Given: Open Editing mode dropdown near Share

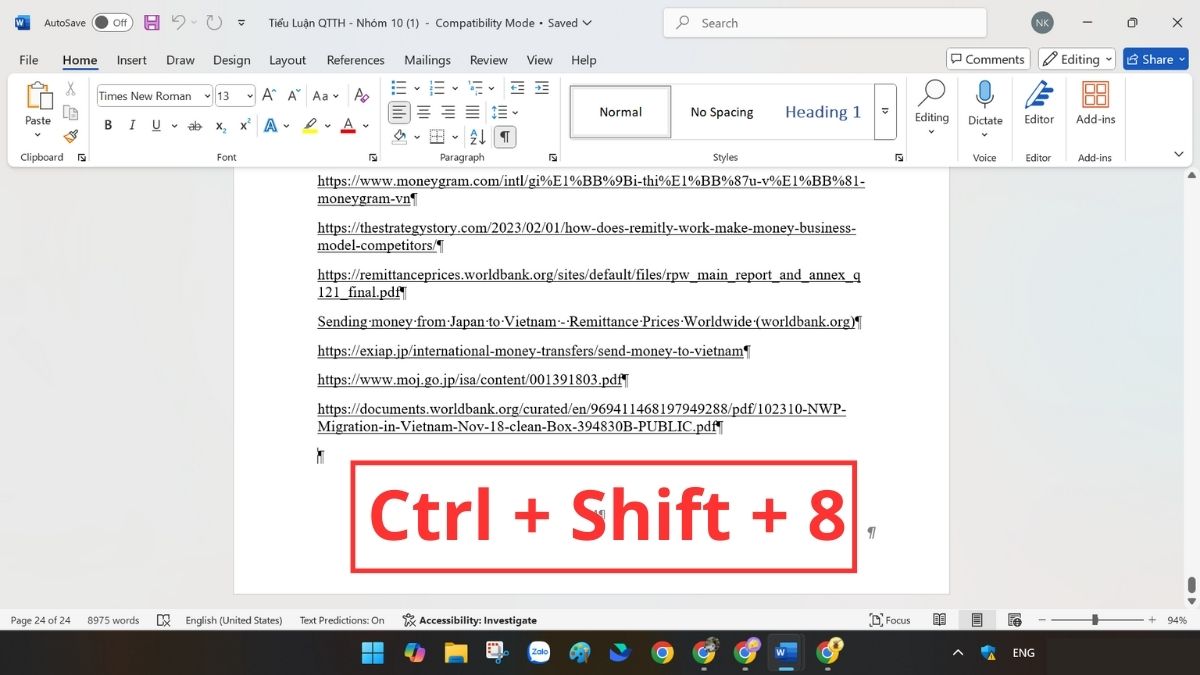Looking at the screenshot, I should tap(1076, 59).
